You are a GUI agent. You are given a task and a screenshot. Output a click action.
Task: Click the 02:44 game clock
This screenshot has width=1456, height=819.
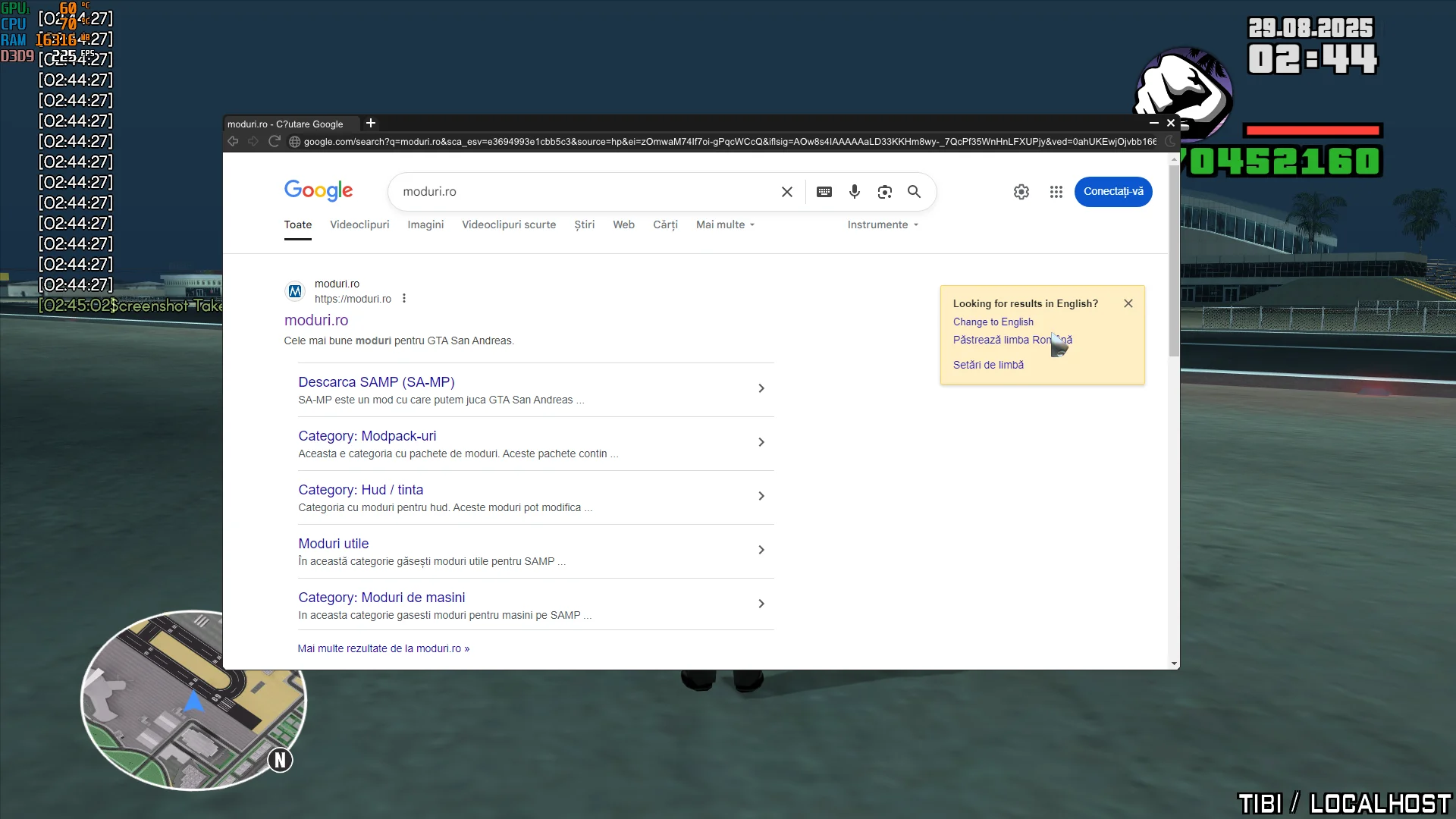(x=1313, y=59)
